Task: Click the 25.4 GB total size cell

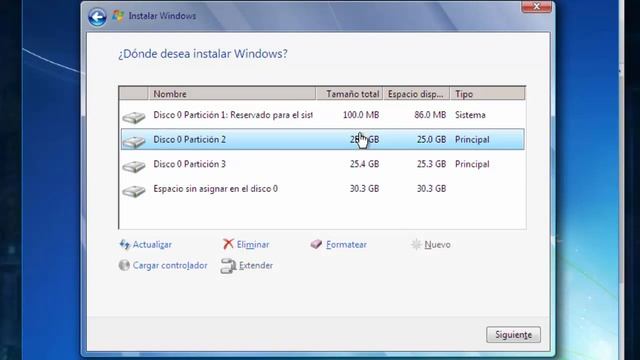Action: tap(364, 164)
